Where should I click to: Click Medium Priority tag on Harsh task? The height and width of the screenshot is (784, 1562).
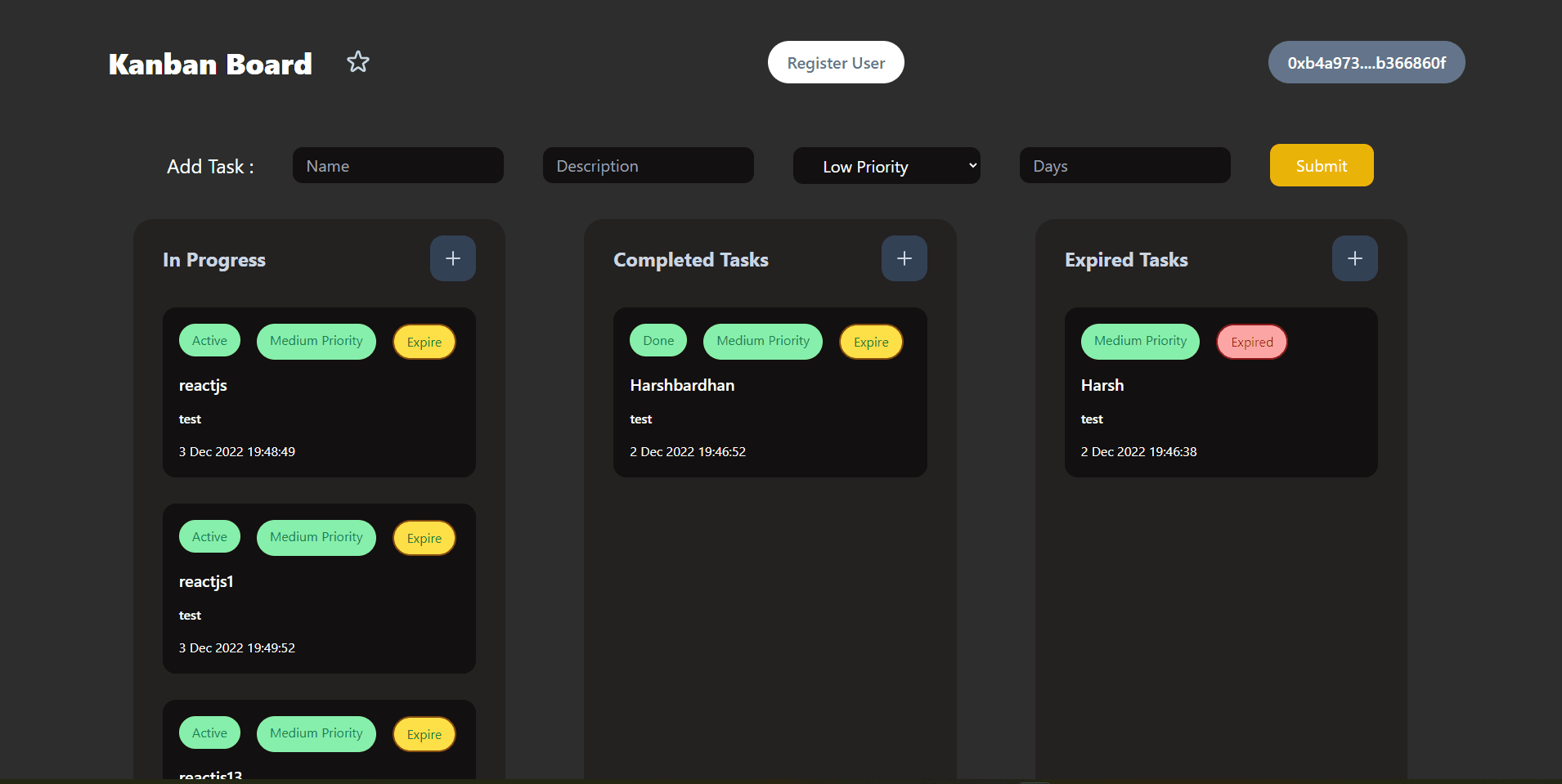pyautogui.click(x=1140, y=341)
